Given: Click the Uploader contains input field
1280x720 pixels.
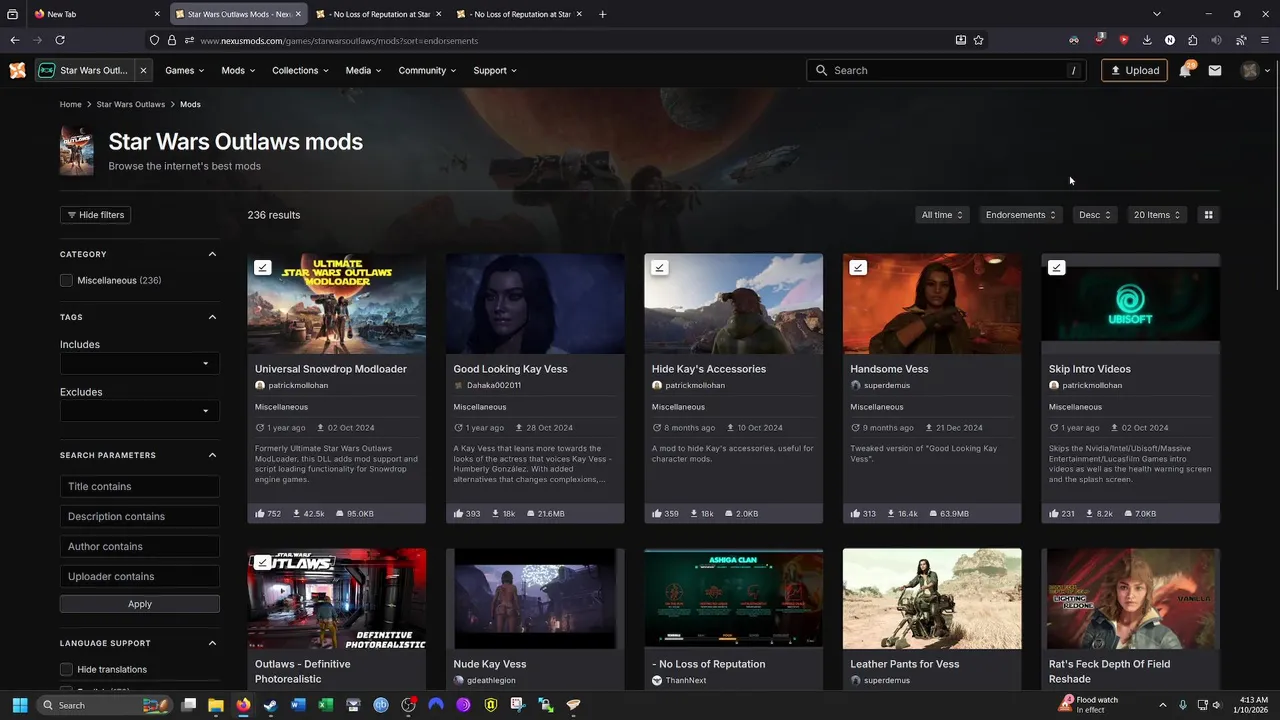Looking at the screenshot, I should [140, 576].
